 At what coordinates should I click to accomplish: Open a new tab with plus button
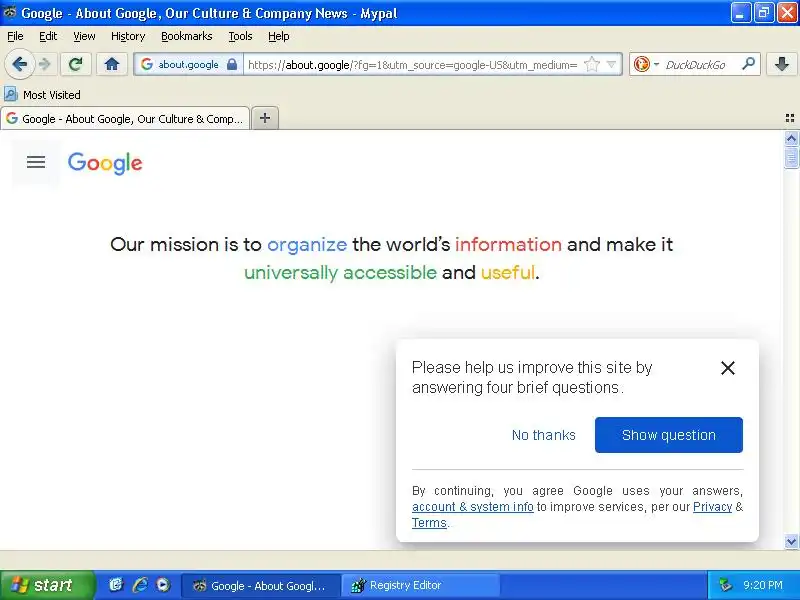pos(265,118)
